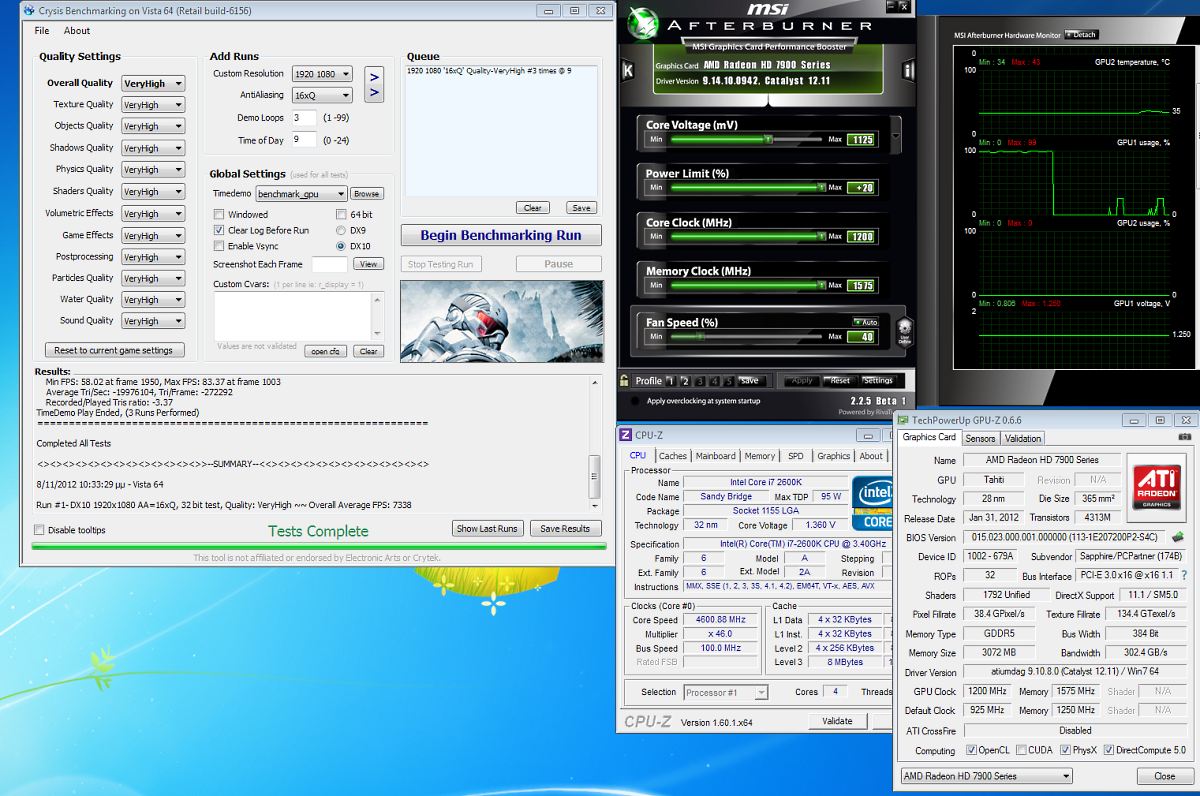Open the File menu in Crysis Benchmarking
The width and height of the screenshot is (1200, 796).
point(42,31)
